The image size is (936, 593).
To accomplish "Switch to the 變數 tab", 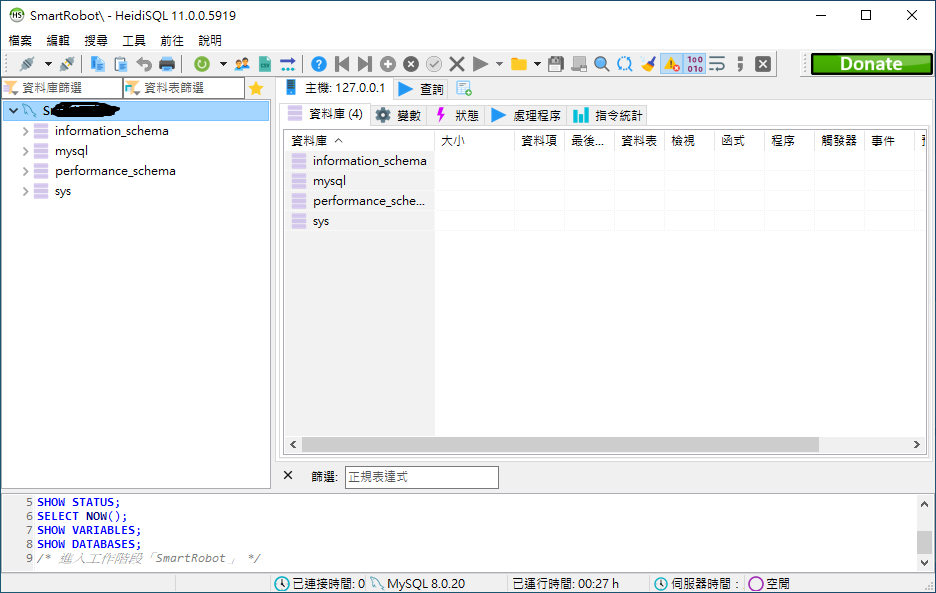I will coord(398,115).
